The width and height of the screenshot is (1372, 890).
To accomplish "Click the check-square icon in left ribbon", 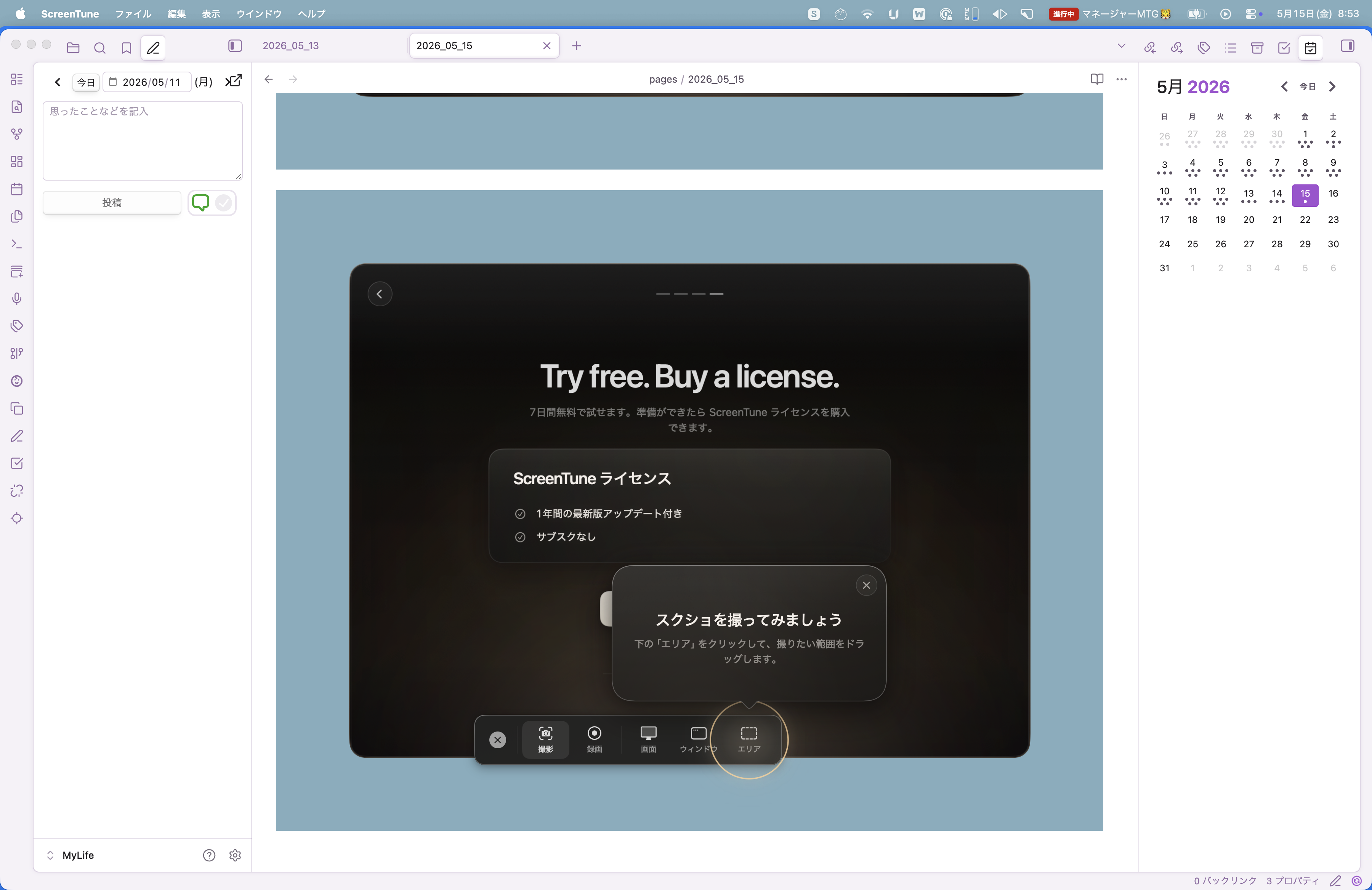I will point(17,463).
